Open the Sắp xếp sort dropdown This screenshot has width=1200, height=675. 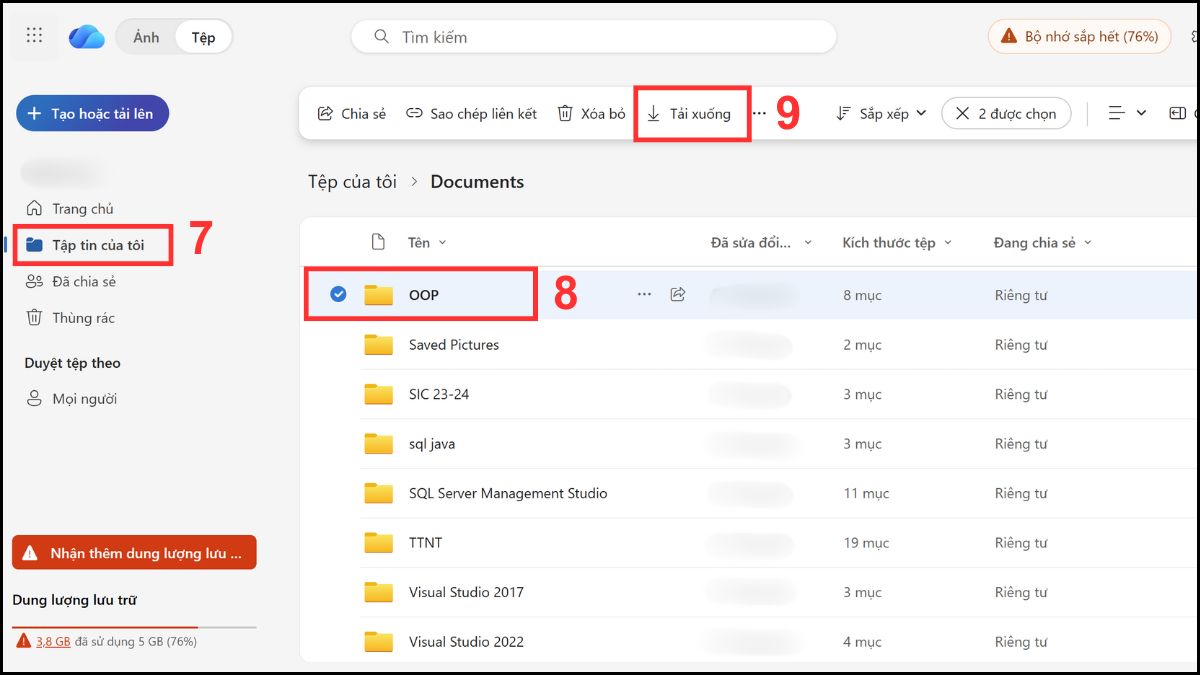pos(880,113)
